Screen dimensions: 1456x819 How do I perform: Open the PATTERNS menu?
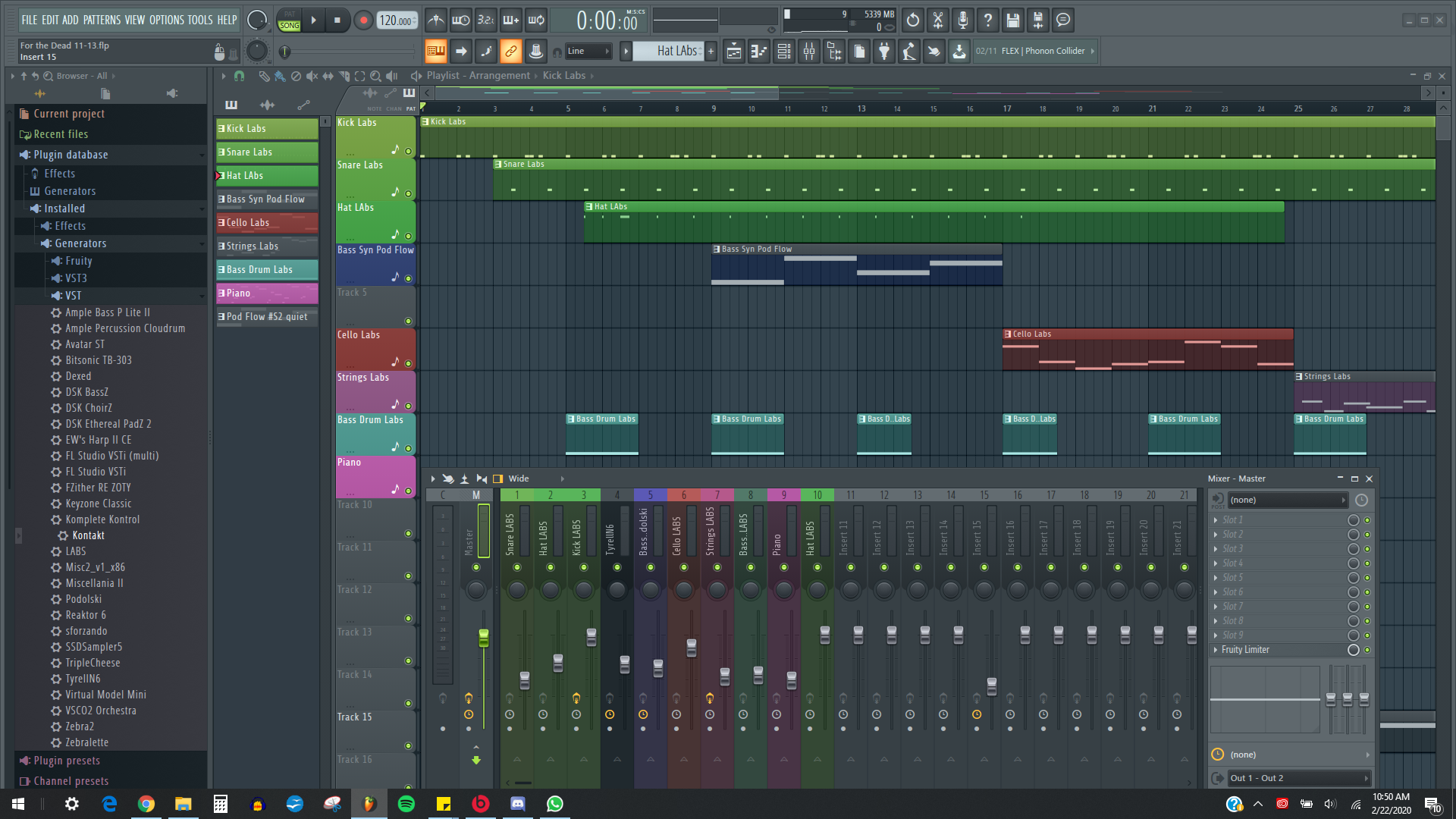102,20
